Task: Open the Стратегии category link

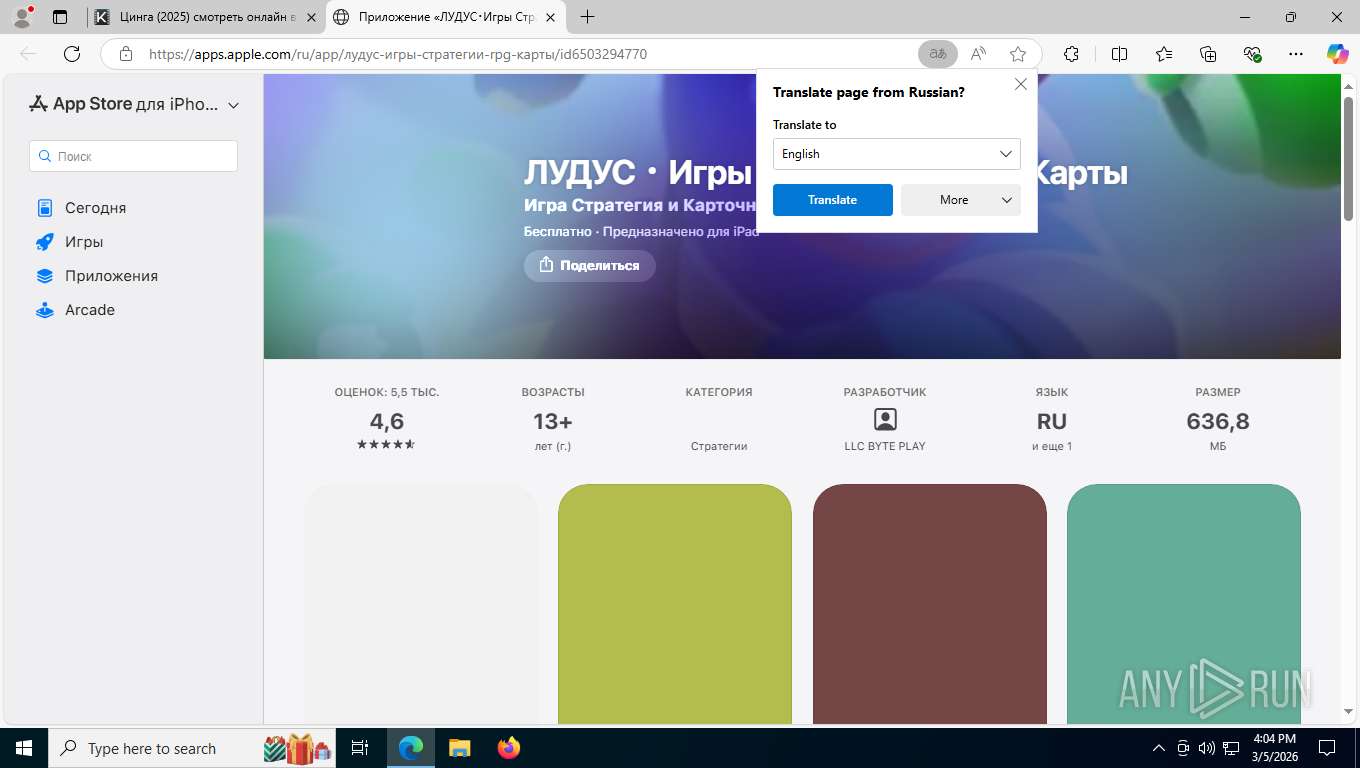Action: [x=719, y=446]
